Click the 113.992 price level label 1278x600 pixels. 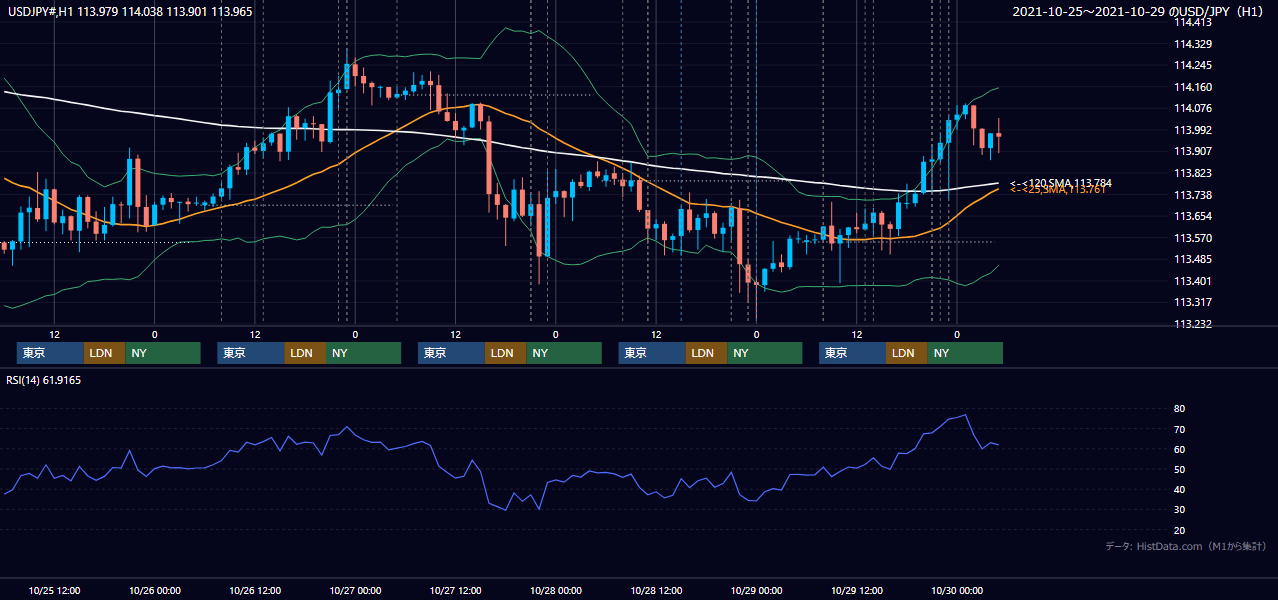[x=1193, y=130]
